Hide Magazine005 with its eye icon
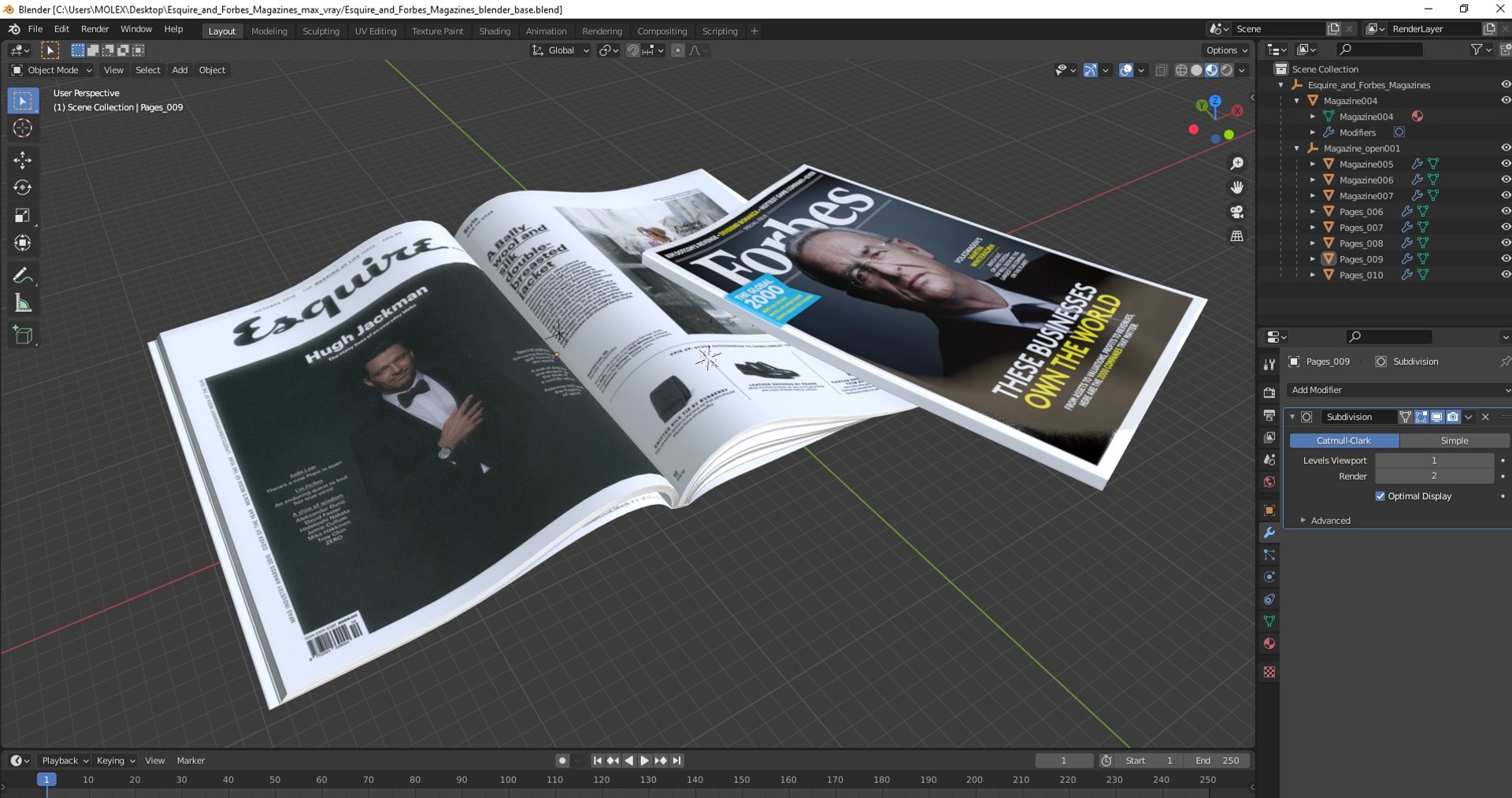Viewport: 1512px width, 798px height. 1505,164
